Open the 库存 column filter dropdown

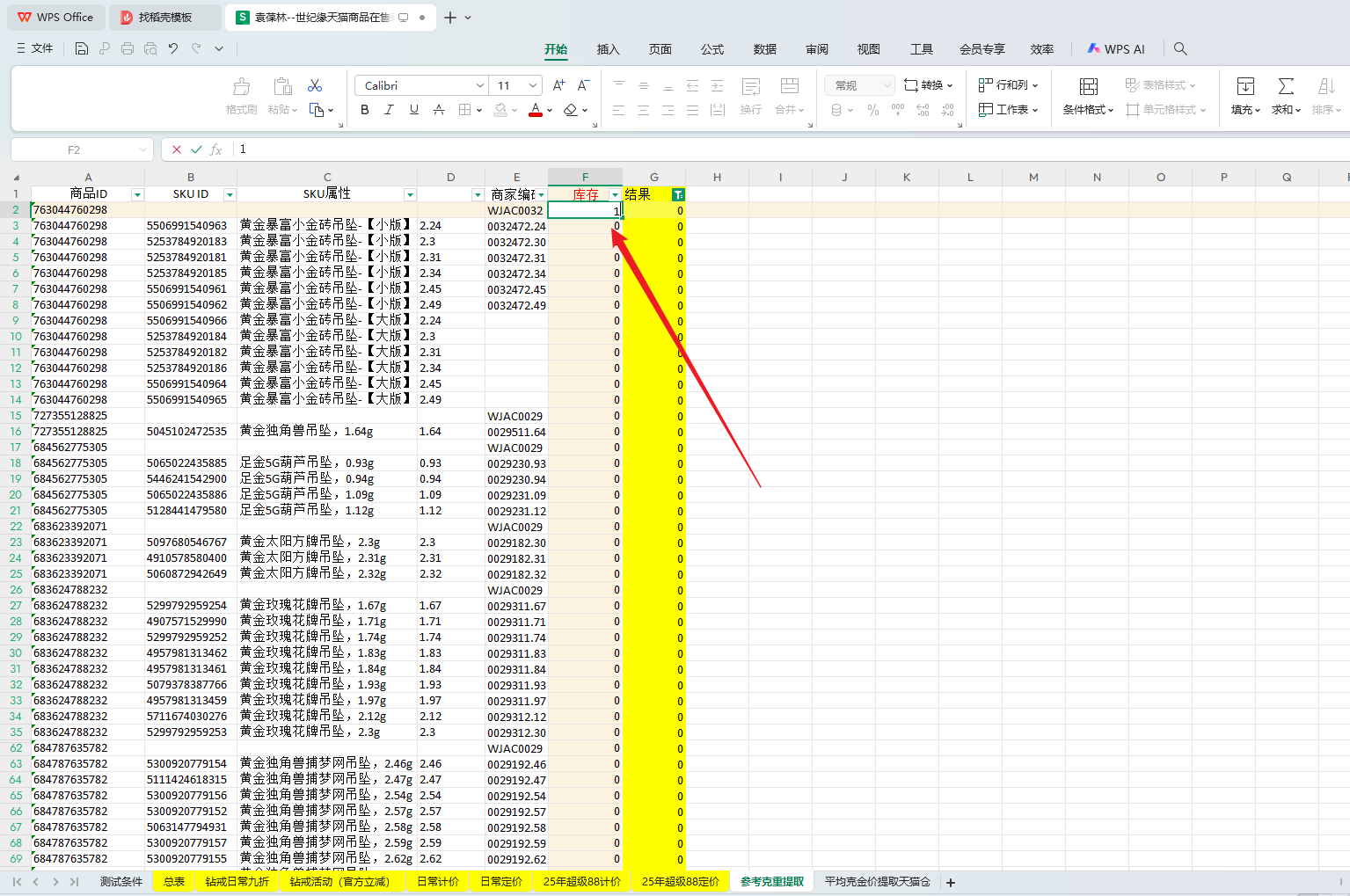click(x=615, y=194)
